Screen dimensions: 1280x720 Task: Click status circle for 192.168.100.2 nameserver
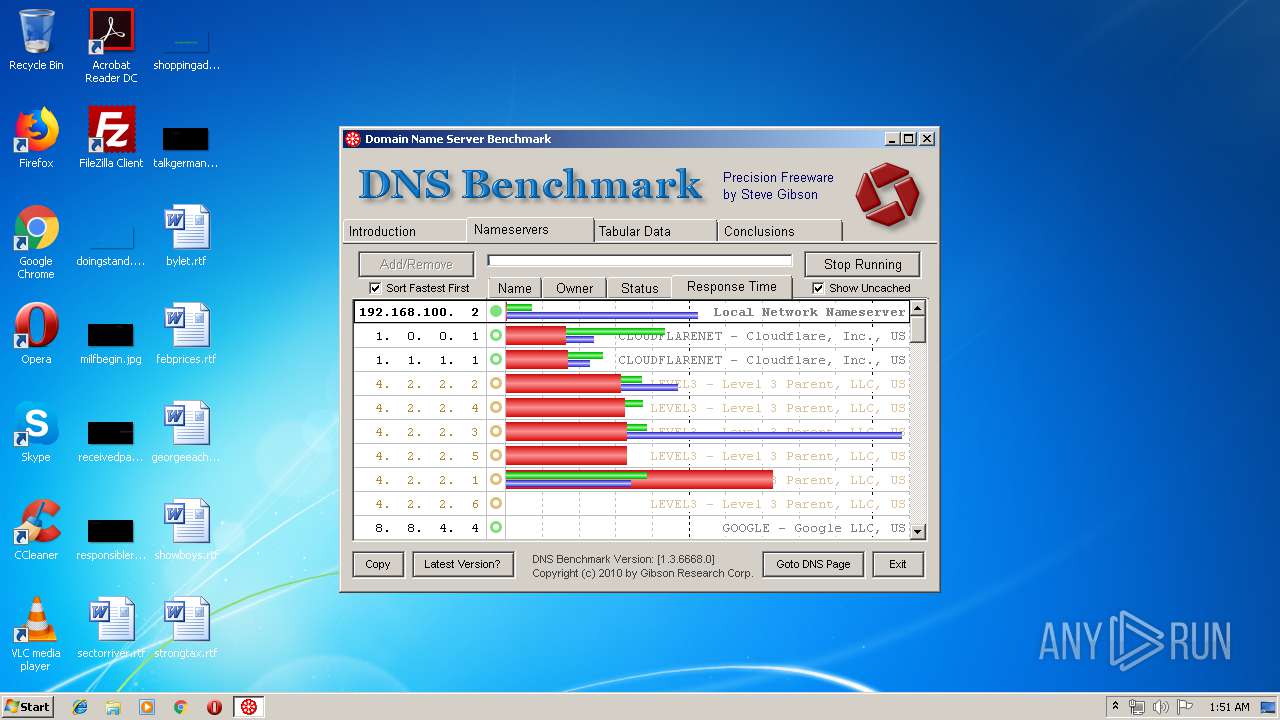click(x=495, y=312)
